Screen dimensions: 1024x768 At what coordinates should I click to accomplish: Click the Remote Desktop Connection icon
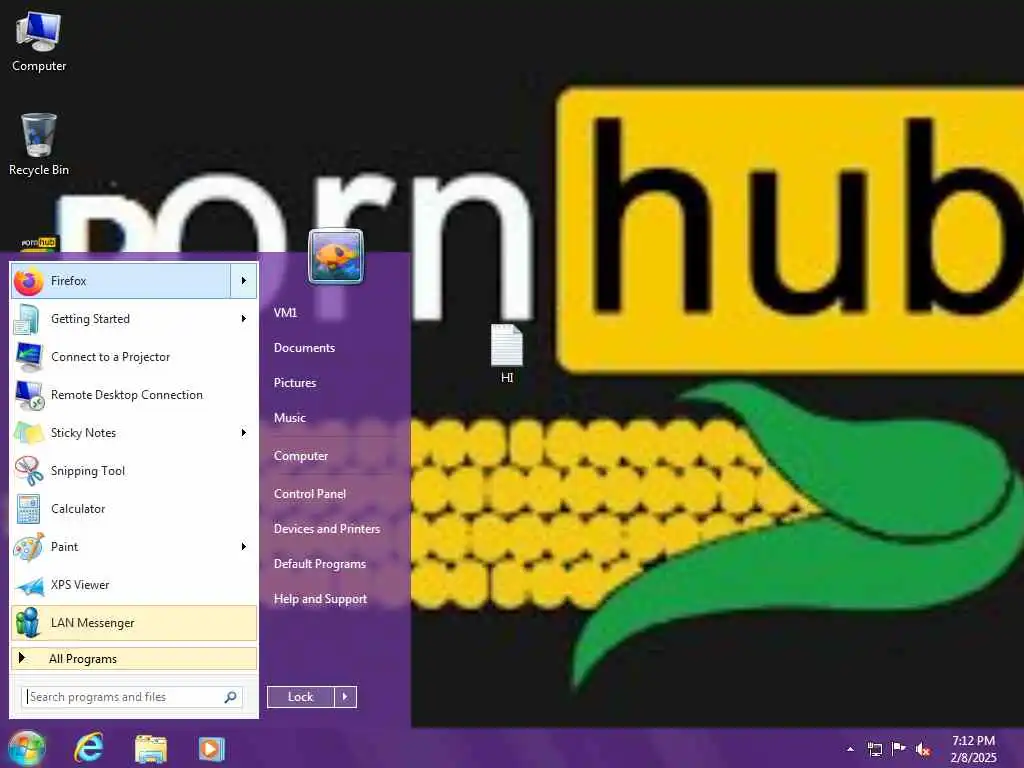click(x=29, y=394)
